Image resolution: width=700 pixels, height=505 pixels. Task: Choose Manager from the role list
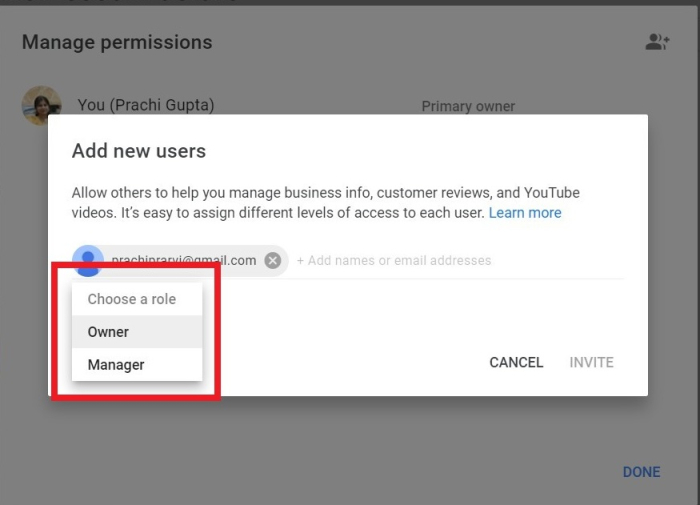click(x=116, y=365)
